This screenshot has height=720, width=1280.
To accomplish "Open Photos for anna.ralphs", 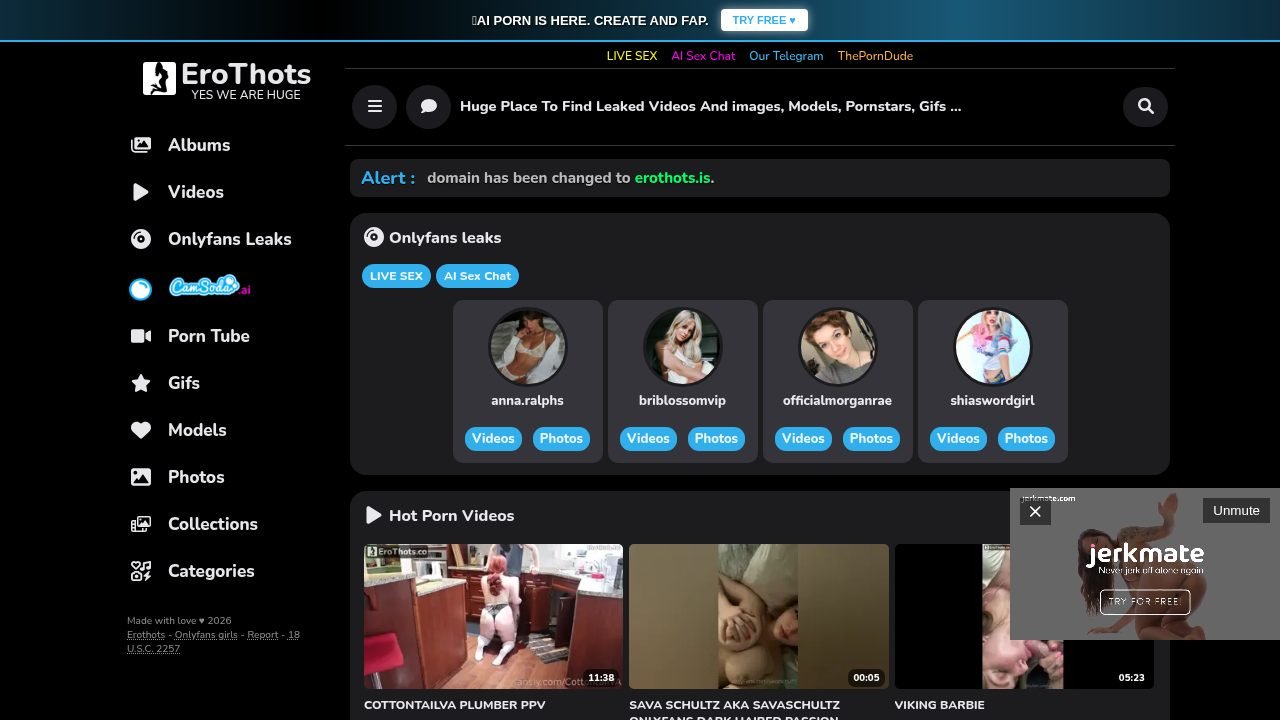I will click(x=561, y=439).
